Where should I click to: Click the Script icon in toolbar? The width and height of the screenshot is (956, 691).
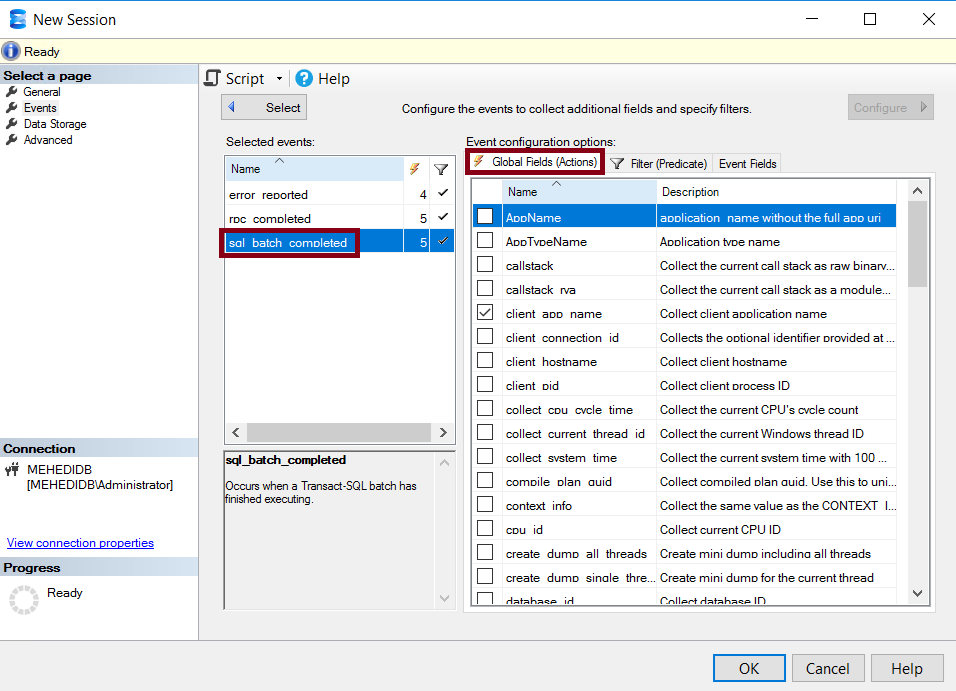tap(212, 79)
